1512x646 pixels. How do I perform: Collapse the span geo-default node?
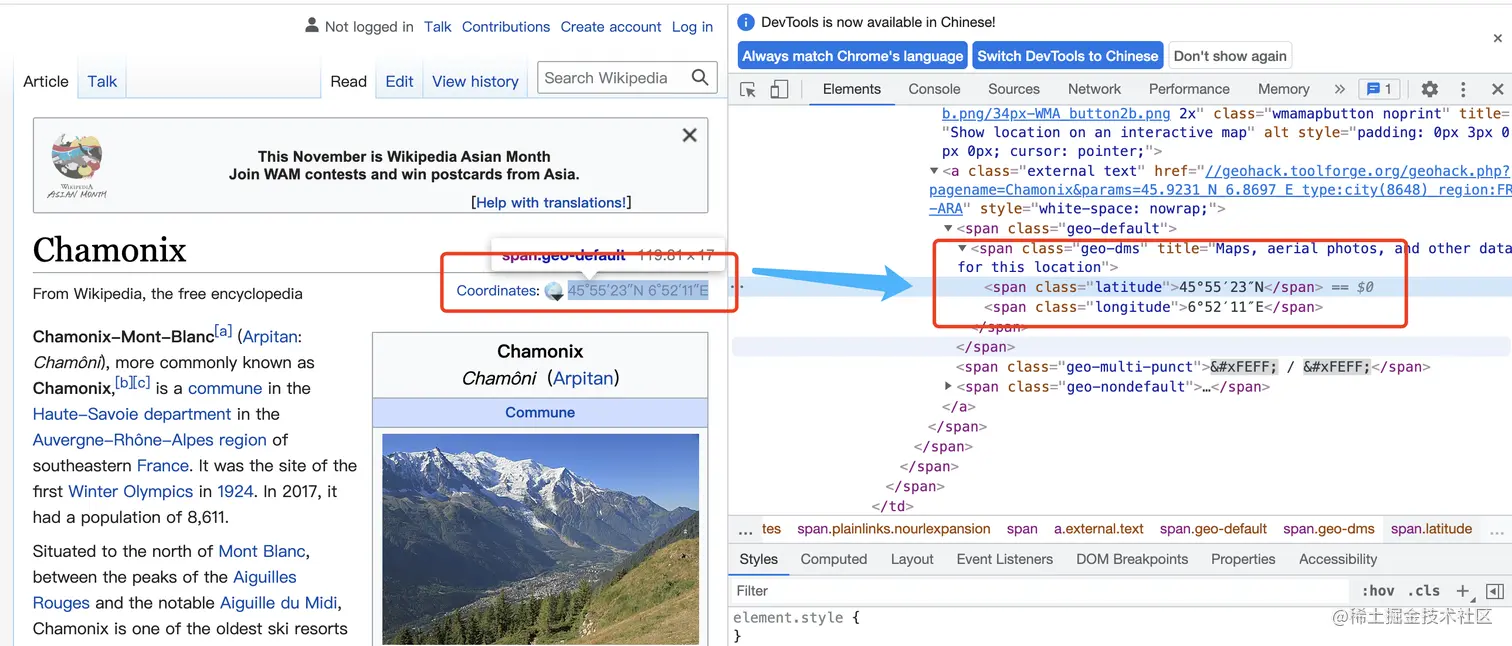tap(948, 228)
